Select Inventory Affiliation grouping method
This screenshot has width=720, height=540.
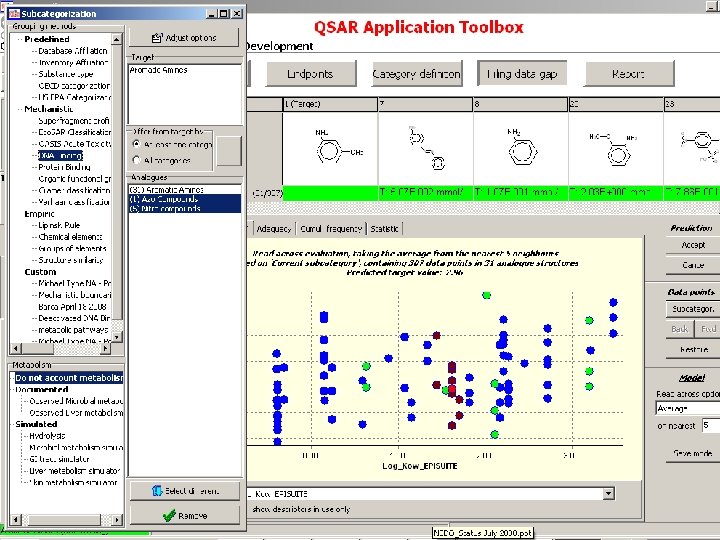pos(73,62)
